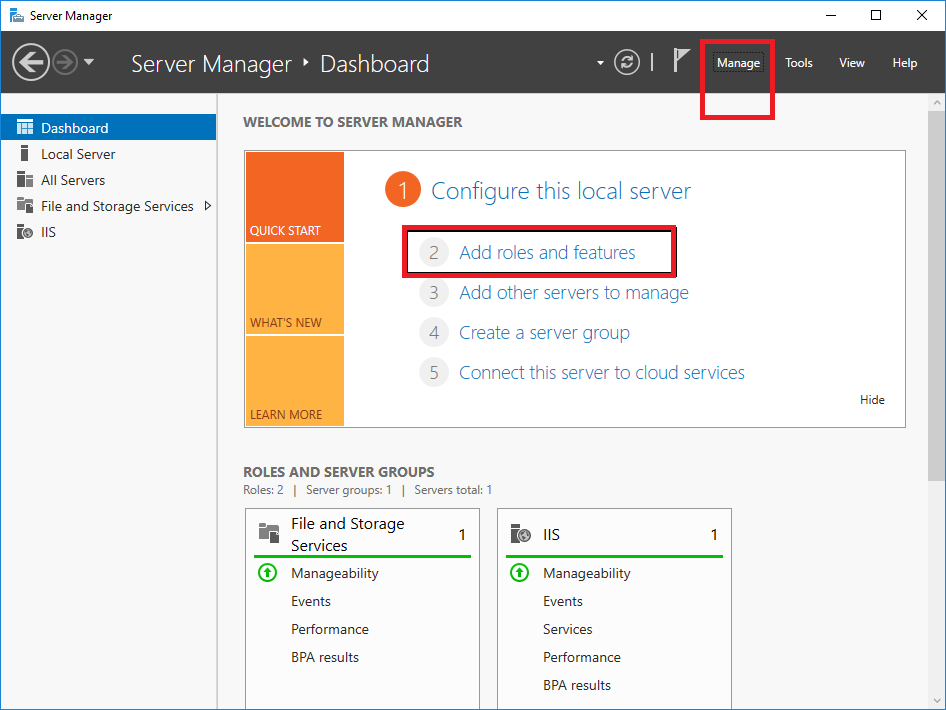Refresh Server Manager with the refresh icon
Viewport: 946px width, 710px height.
coord(627,62)
